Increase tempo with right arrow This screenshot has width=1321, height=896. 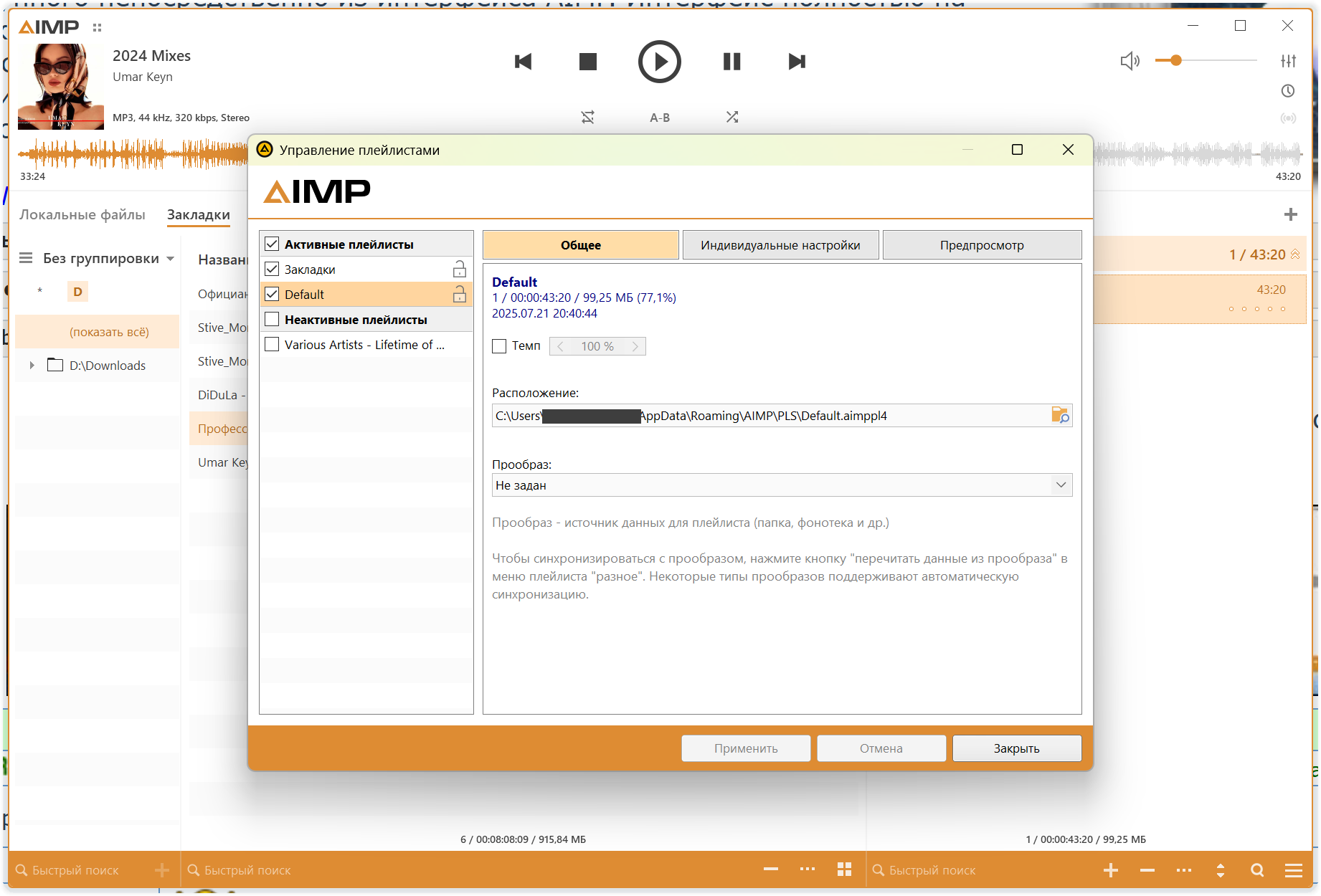point(635,346)
